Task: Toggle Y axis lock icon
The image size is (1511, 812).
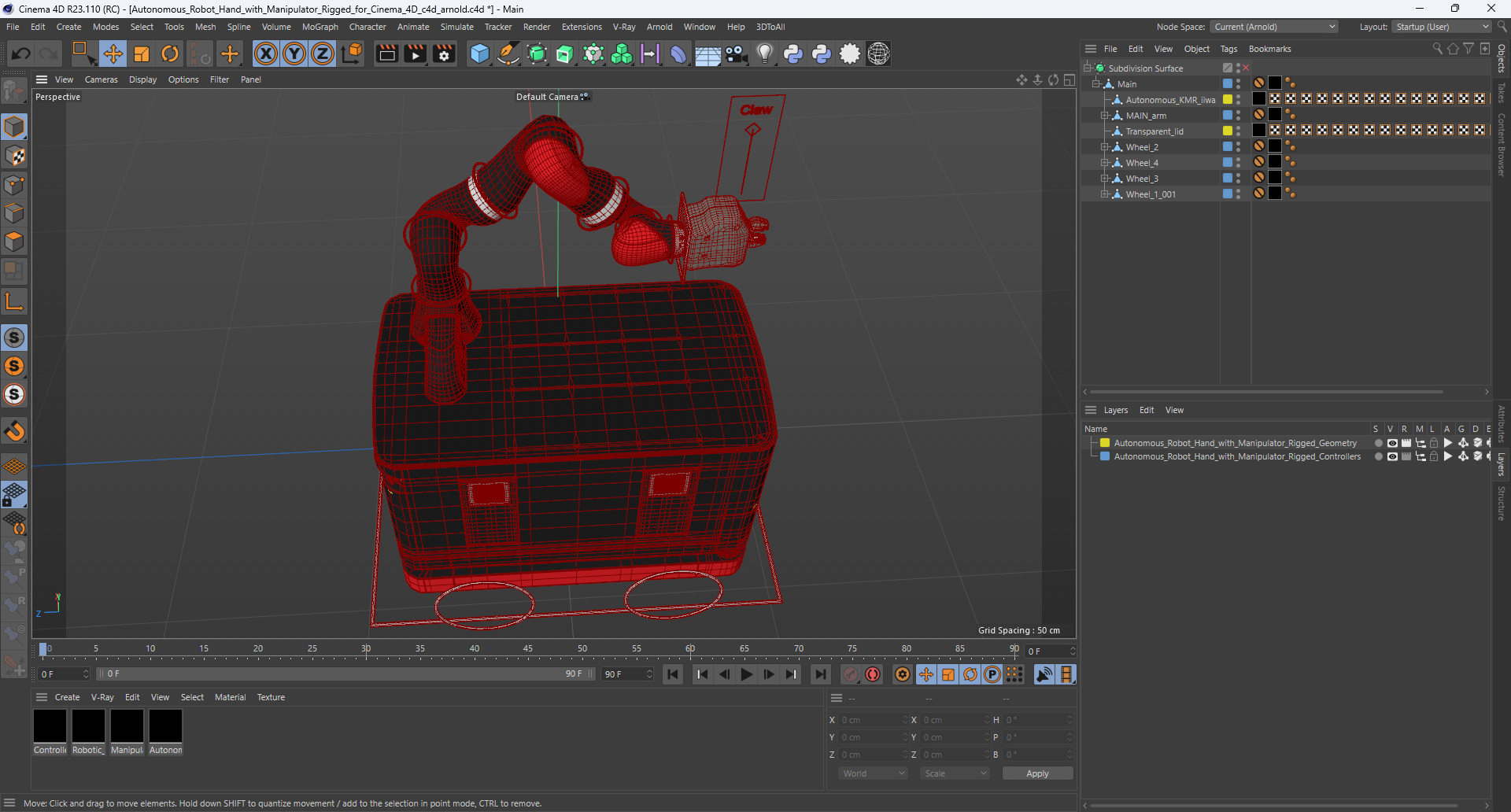Action: pyautogui.click(x=294, y=54)
